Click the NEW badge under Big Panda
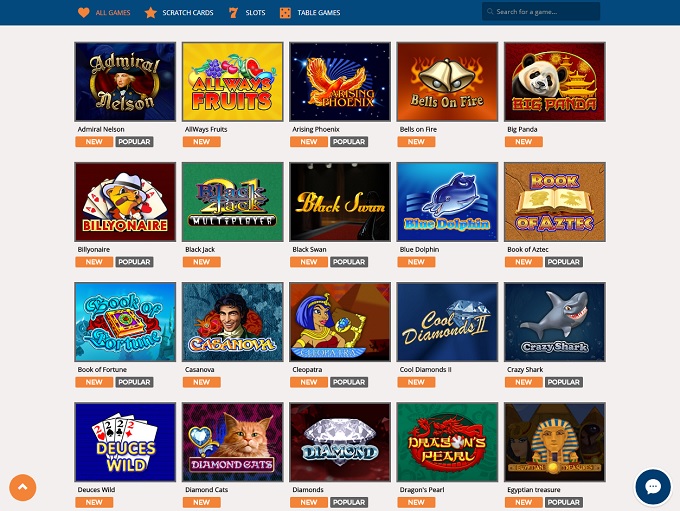Image resolution: width=680 pixels, height=511 pixels. click(x=523, y=142)
